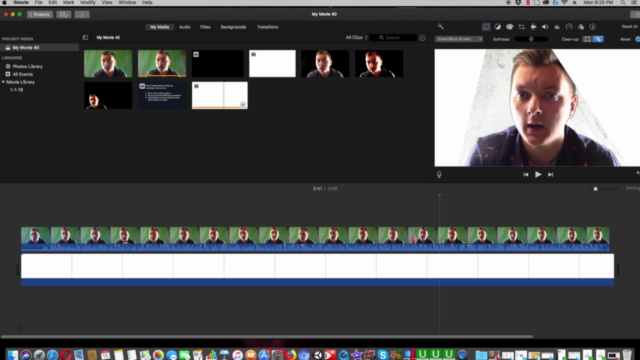Collapse the iMovie Library disclosure triangle

(x=3, y=82)
